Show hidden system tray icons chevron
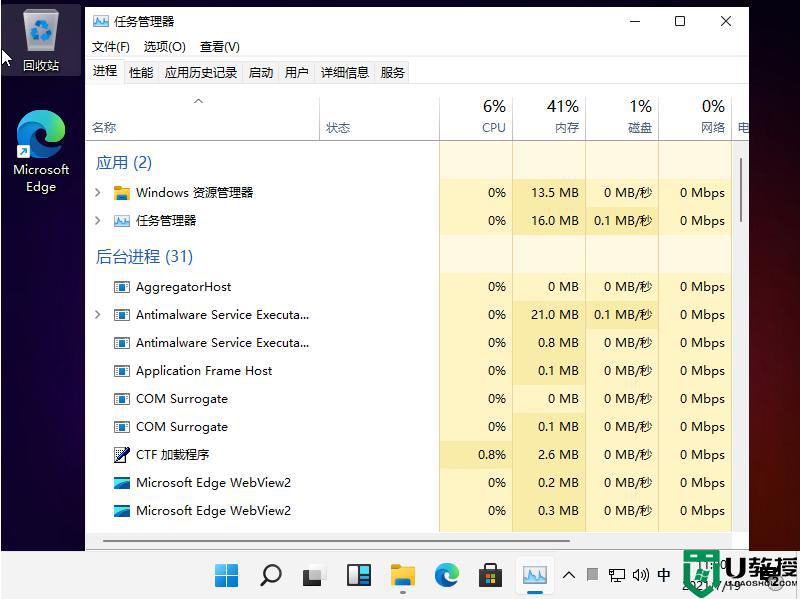Screen dimensions: 800x599 [569, 575]
